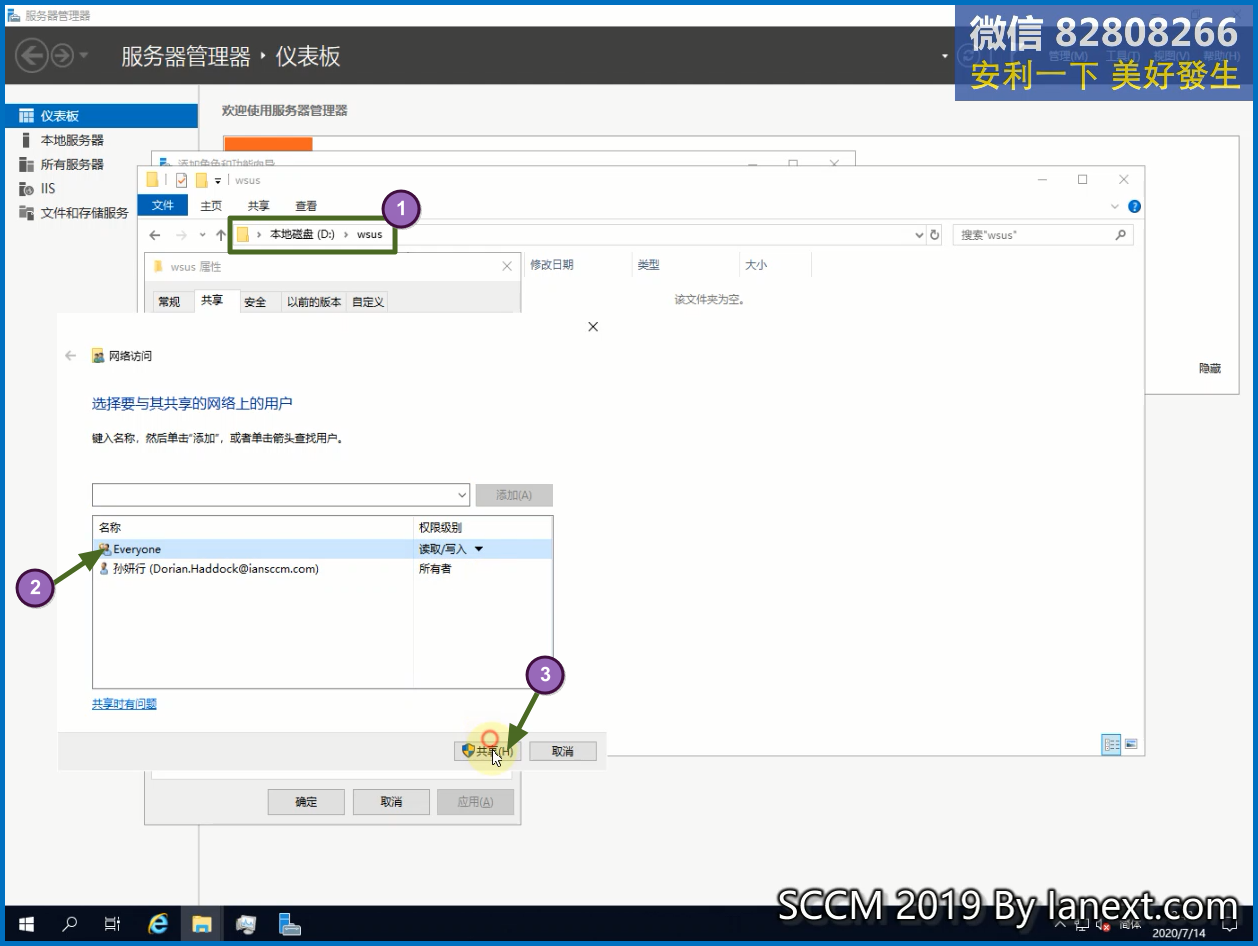Click the Explorer refresh button

point(935,235)
